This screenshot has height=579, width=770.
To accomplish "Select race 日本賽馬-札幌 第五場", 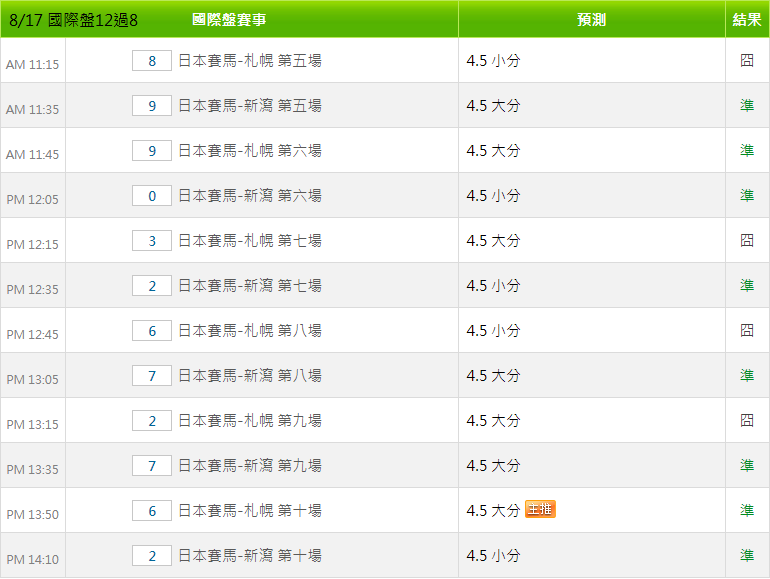I will click(250, 61).
